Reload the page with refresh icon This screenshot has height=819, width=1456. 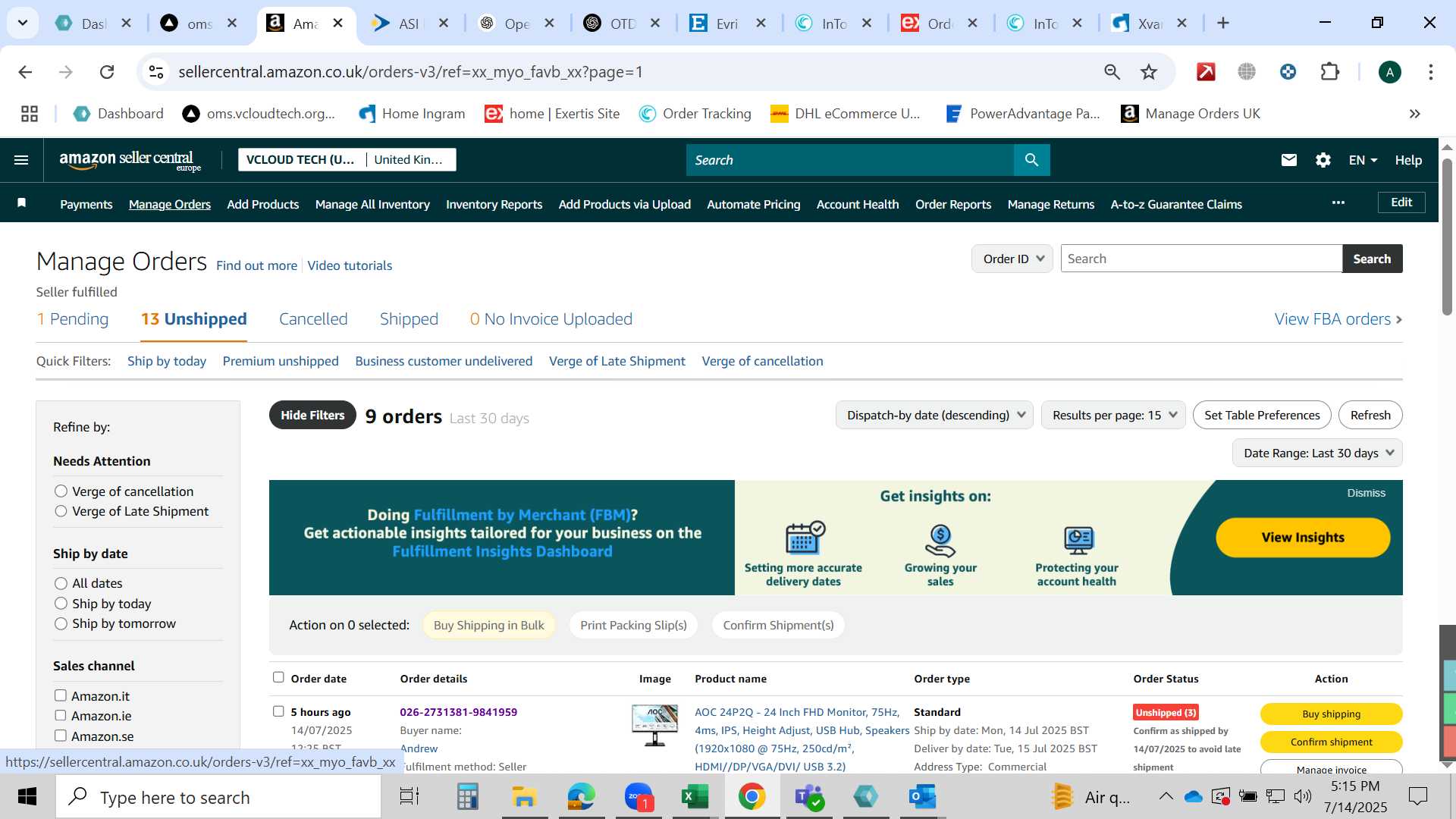coord(107,72)
